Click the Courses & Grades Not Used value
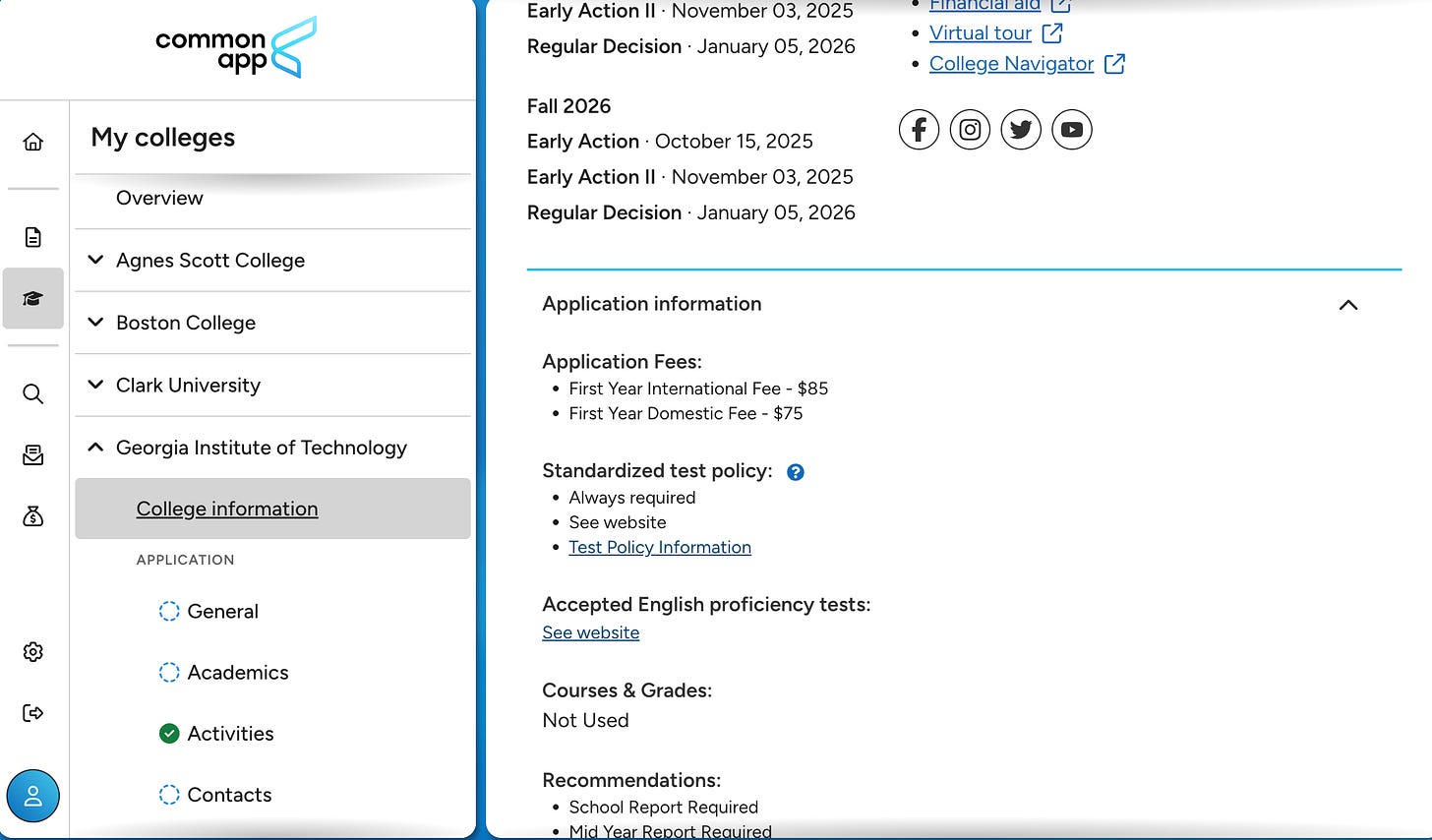 click(585, 721)
